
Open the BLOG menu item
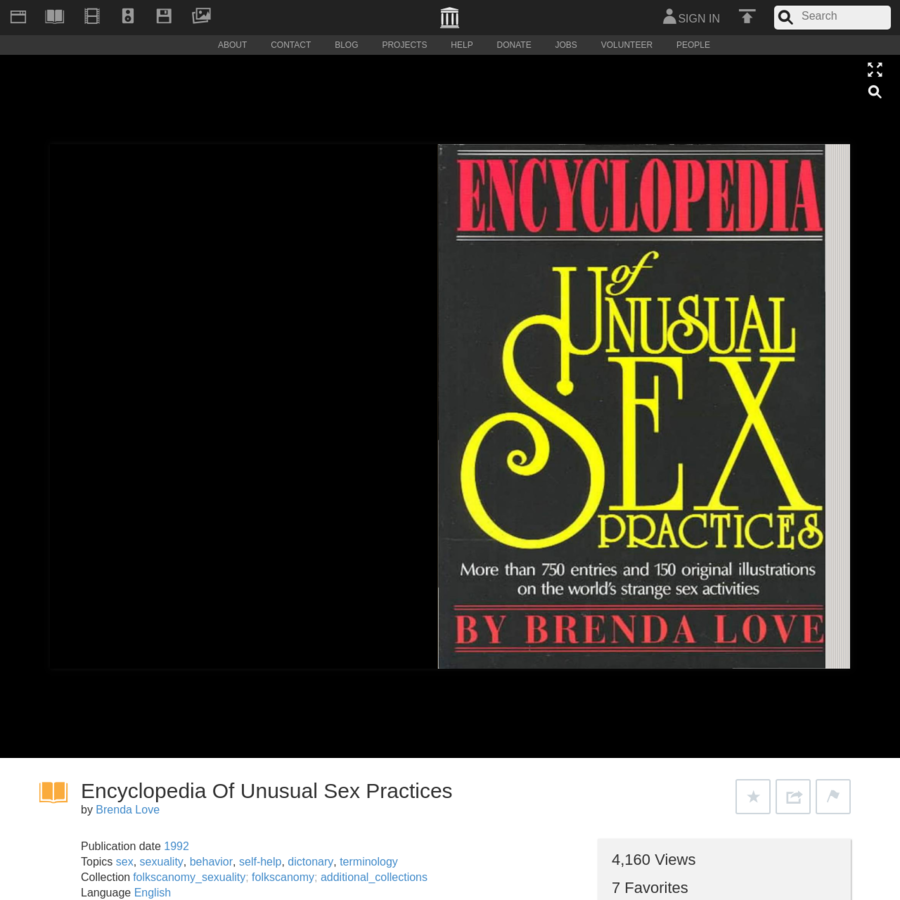click(x=346, y=45)
